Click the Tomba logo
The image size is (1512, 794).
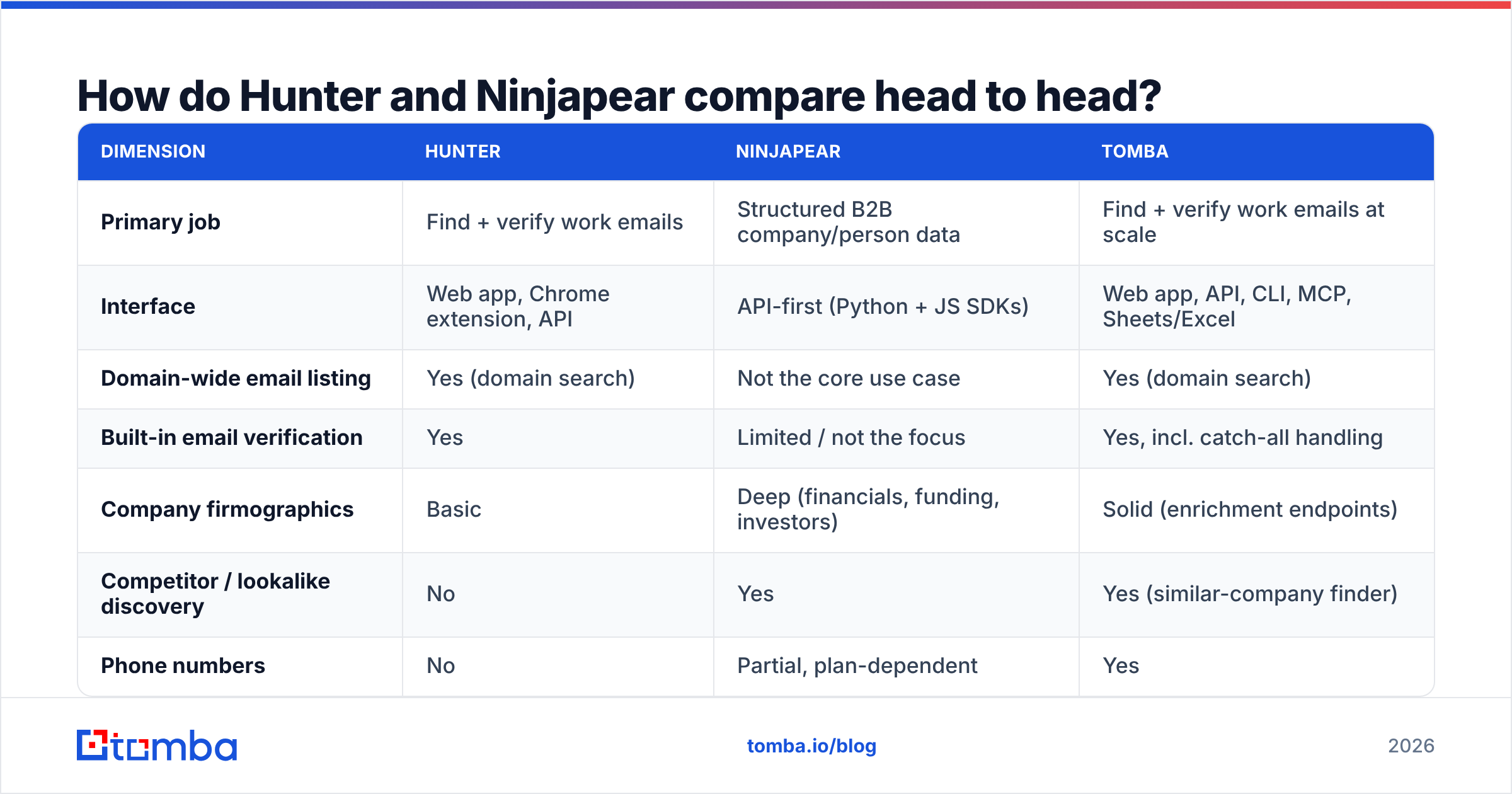coord(157,745)
